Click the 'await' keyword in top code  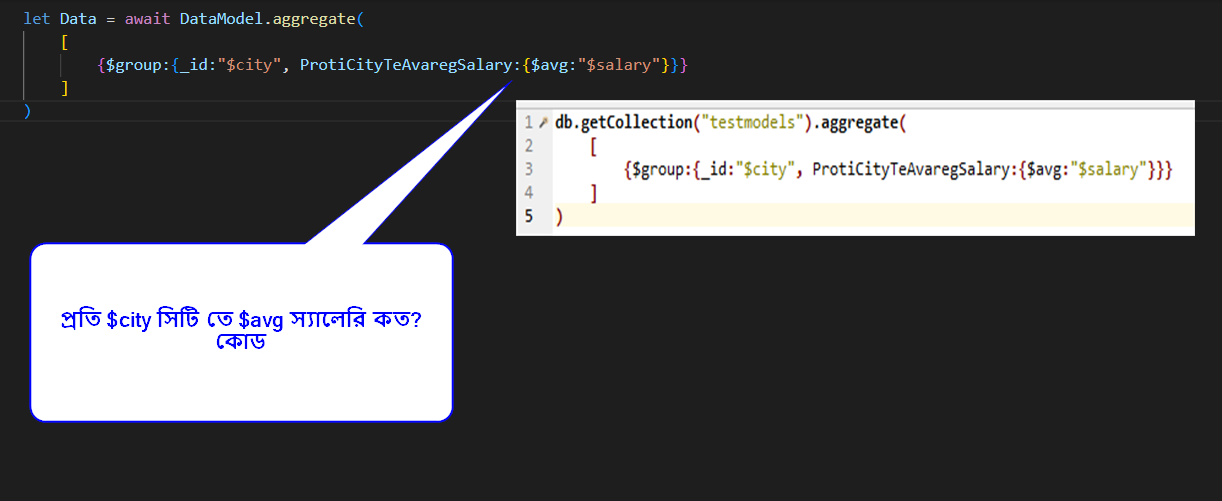click(148, 19)
